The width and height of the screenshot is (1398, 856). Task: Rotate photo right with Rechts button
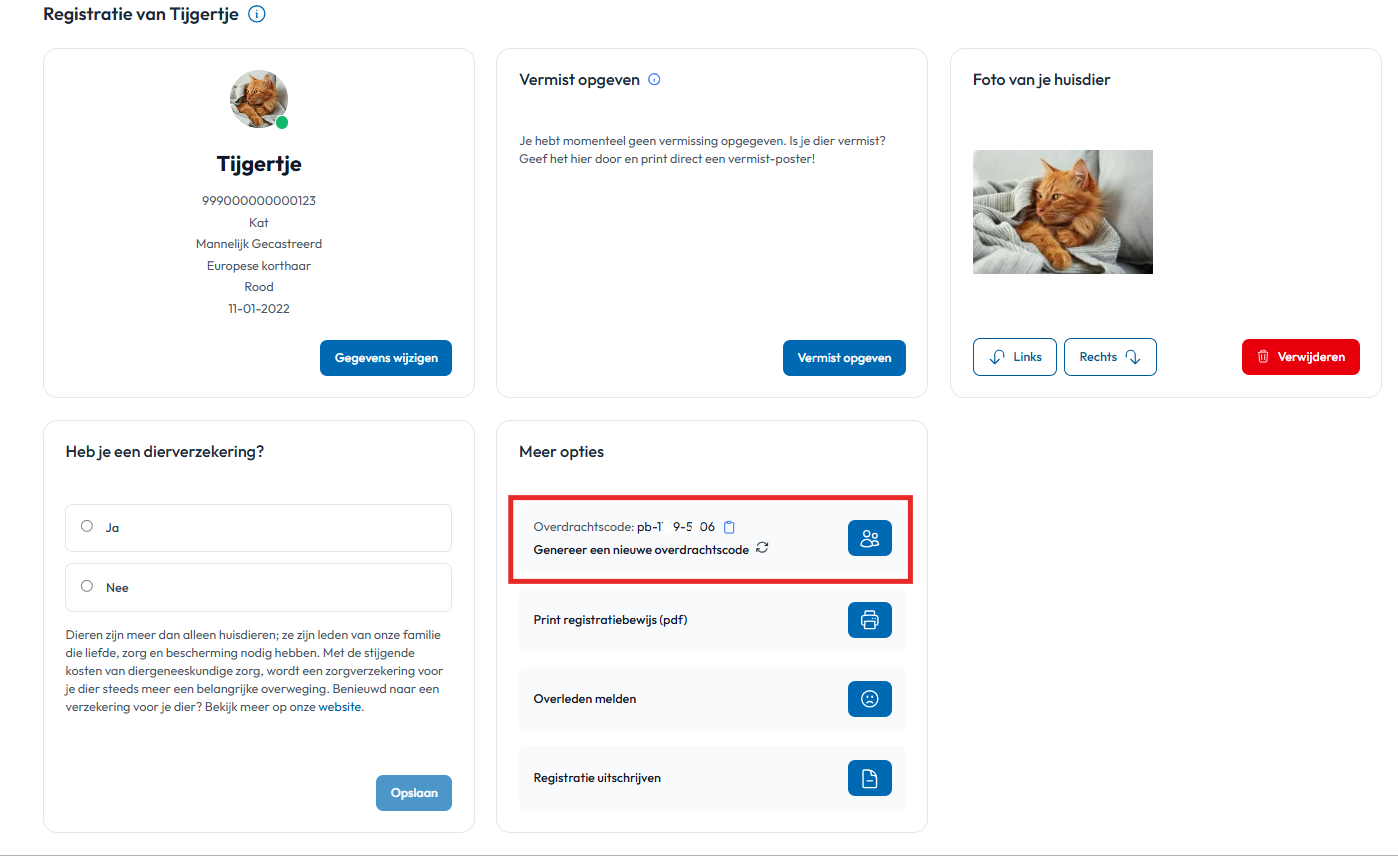[x=1110, y=357]
